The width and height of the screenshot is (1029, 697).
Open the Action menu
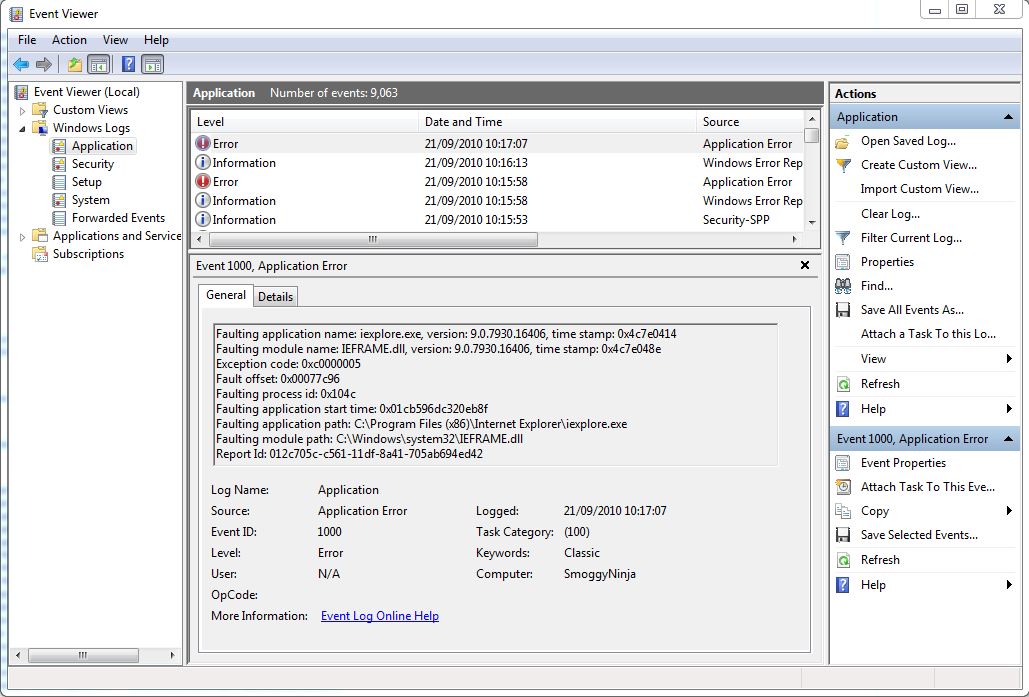point(69,40)
